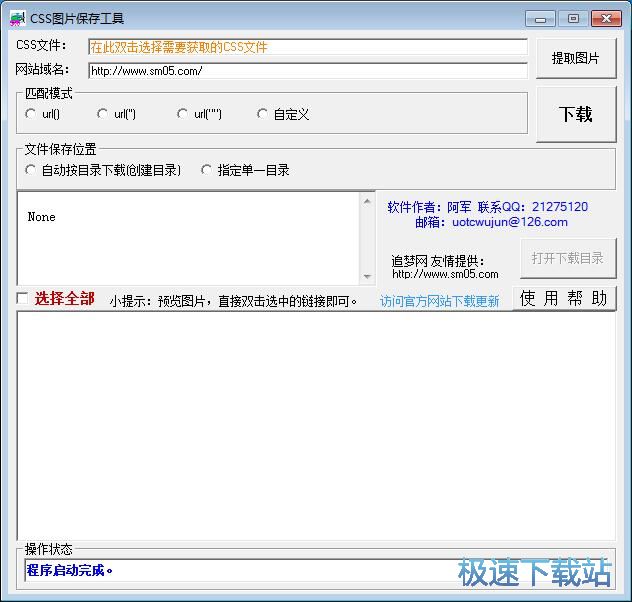Click the CSS图片保存工具 app icon in title bar

tap(17, 19)
